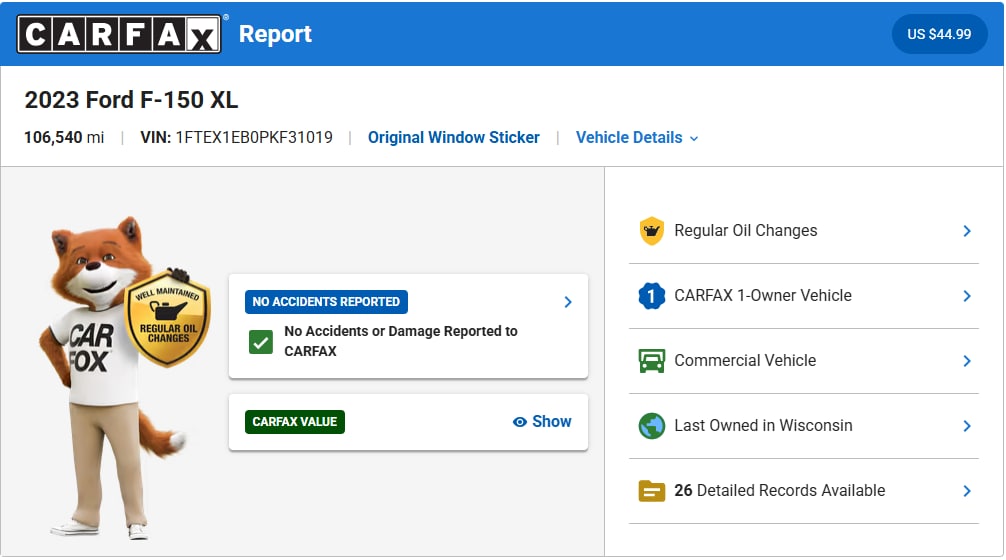Click the Report header title

tap(275, 34)
